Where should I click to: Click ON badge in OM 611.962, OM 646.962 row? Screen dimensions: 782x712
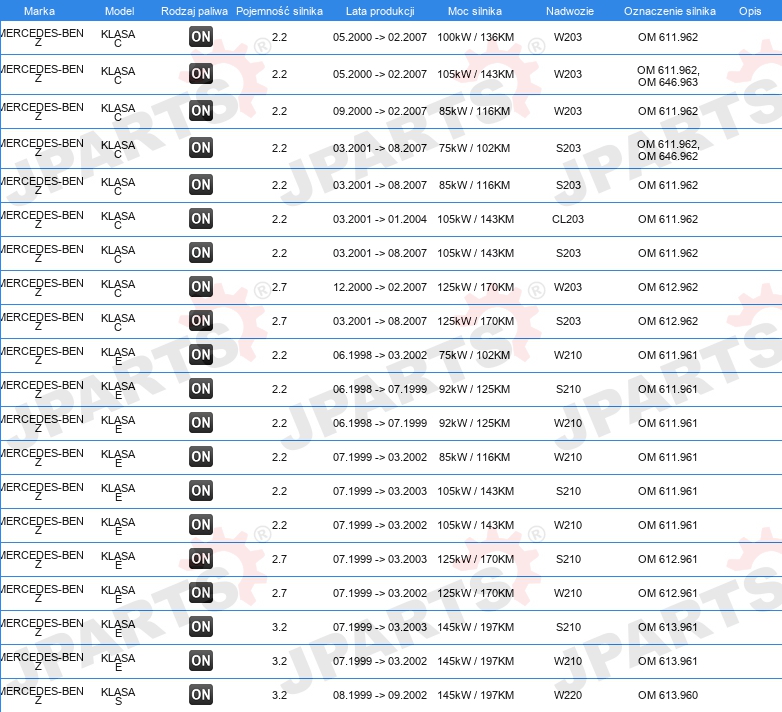[x=201, y=148]
